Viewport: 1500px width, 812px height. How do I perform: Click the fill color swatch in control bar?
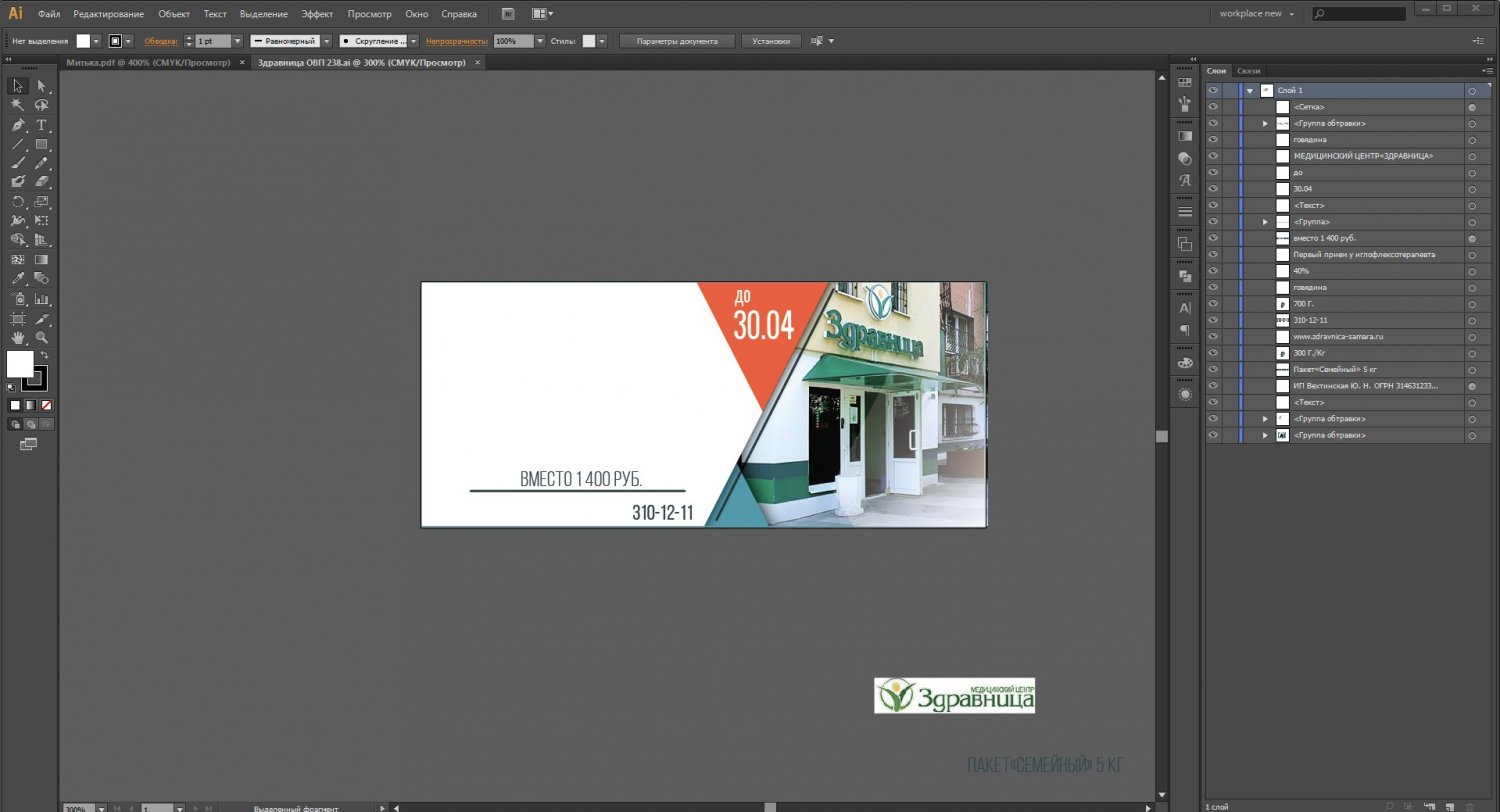(83, 41)
